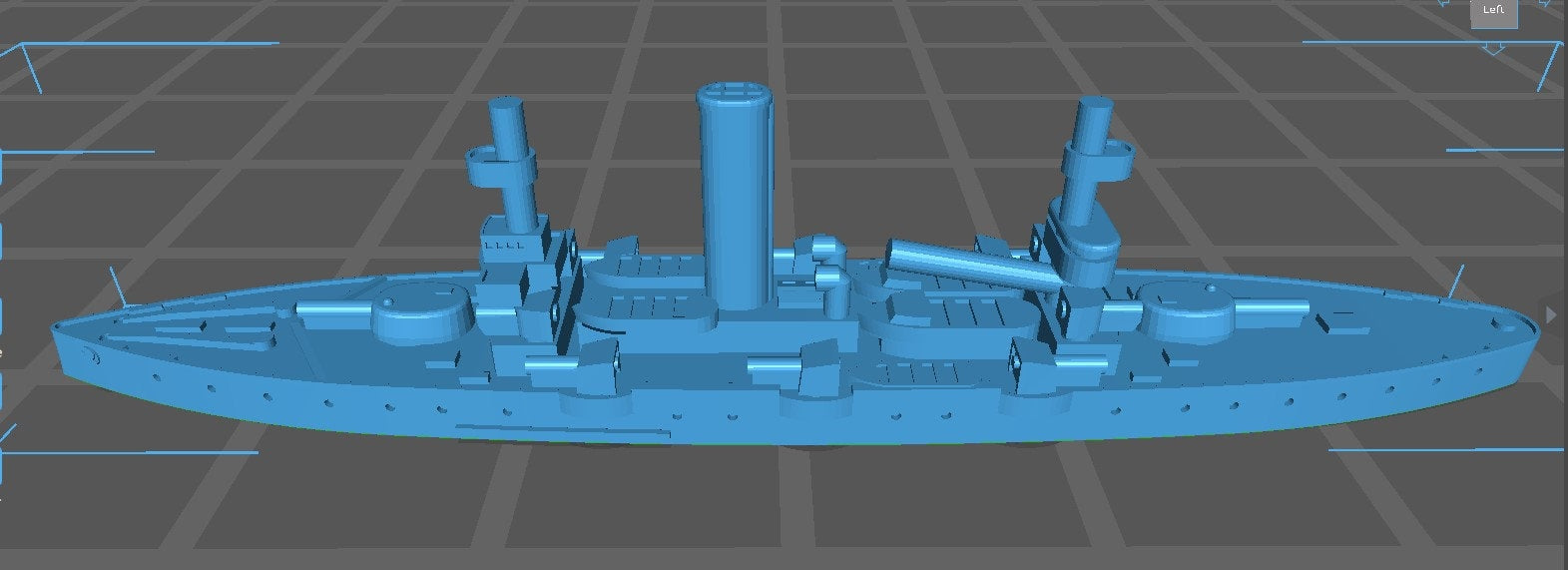Click the anchor detail on the bow
The image size is (1568, 570).
pyautogui.click(x=95, y=356)
